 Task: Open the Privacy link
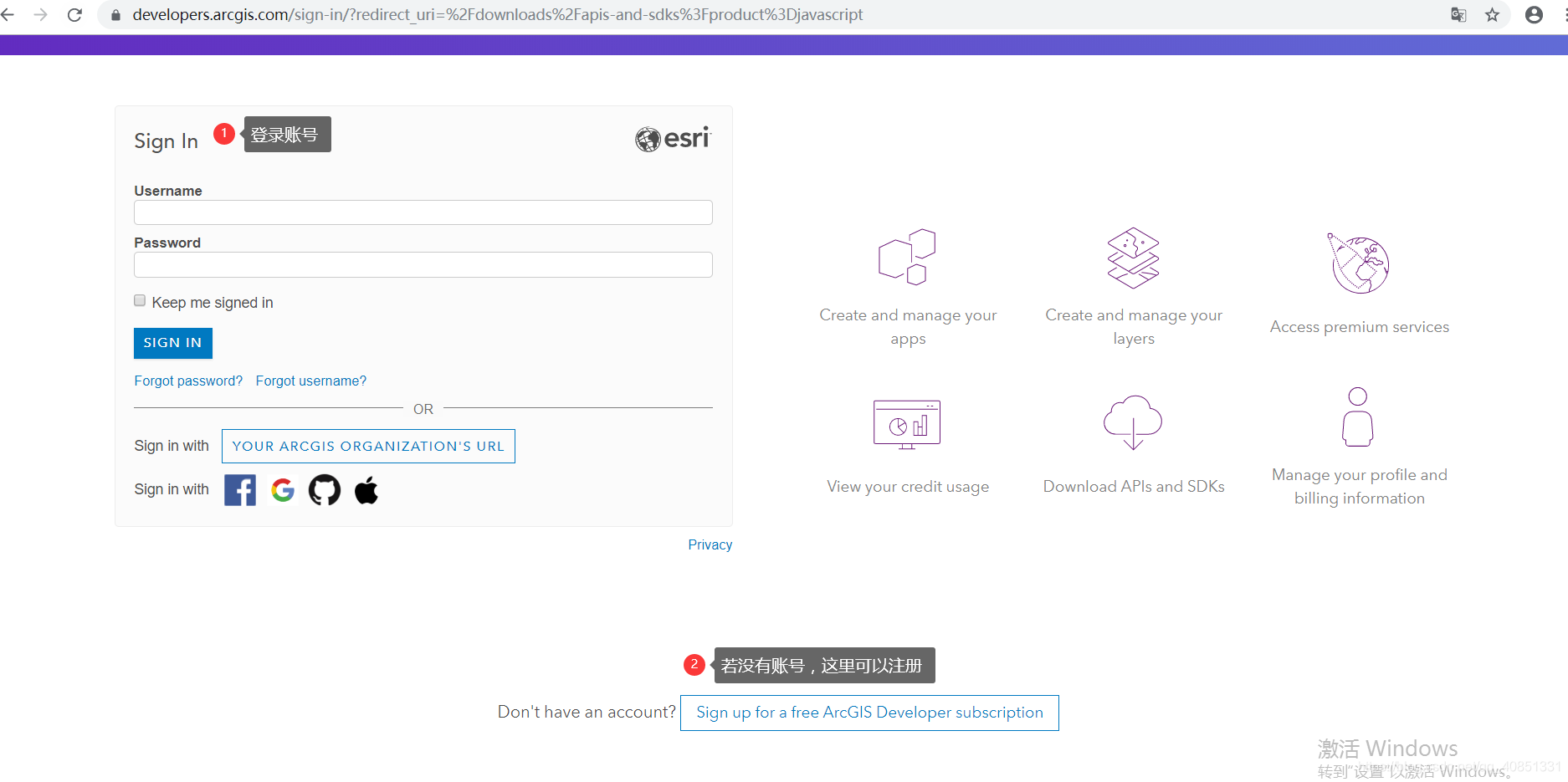(710, 544)
